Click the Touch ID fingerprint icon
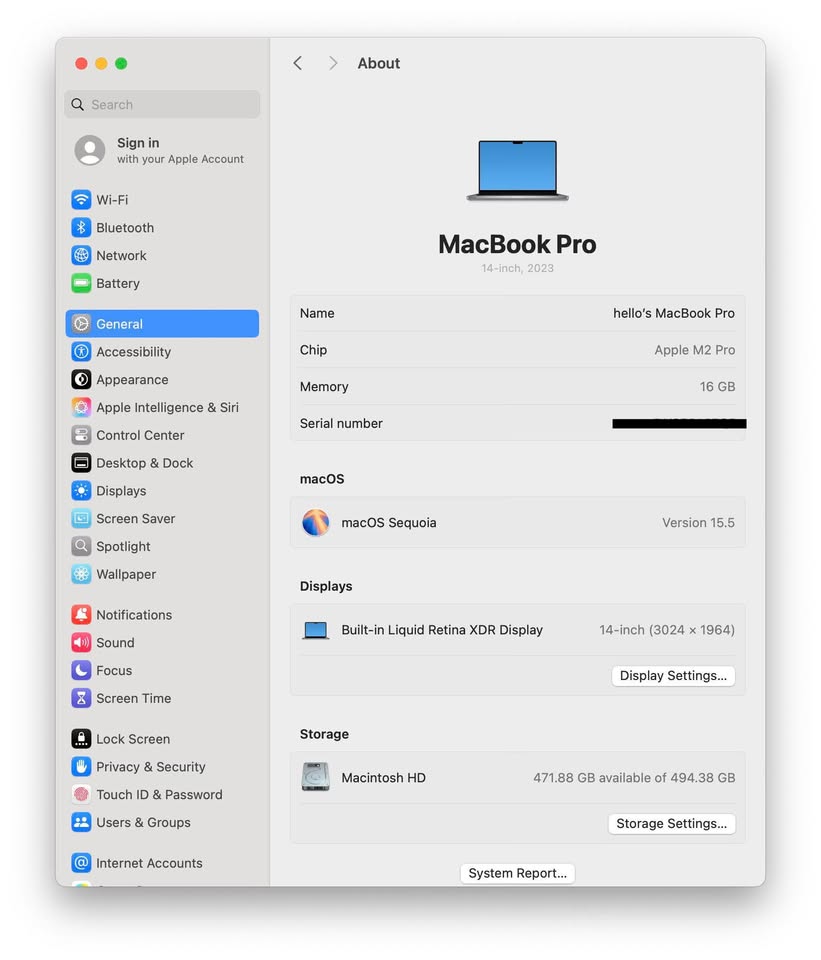This screenshot has width=821, height=960. pos(81,795)
